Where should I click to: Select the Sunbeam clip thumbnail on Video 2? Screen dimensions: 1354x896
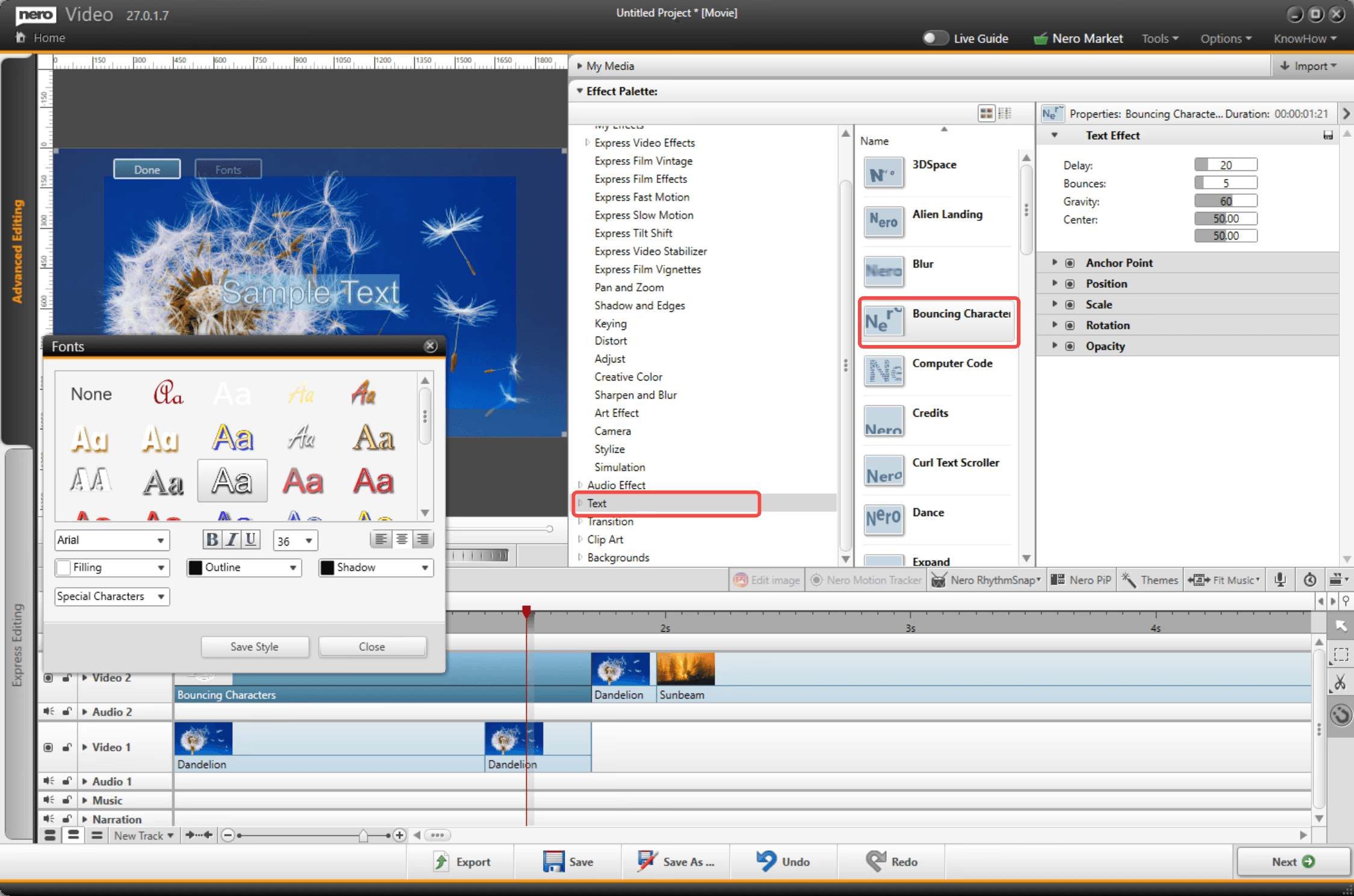tap(686, 669)
